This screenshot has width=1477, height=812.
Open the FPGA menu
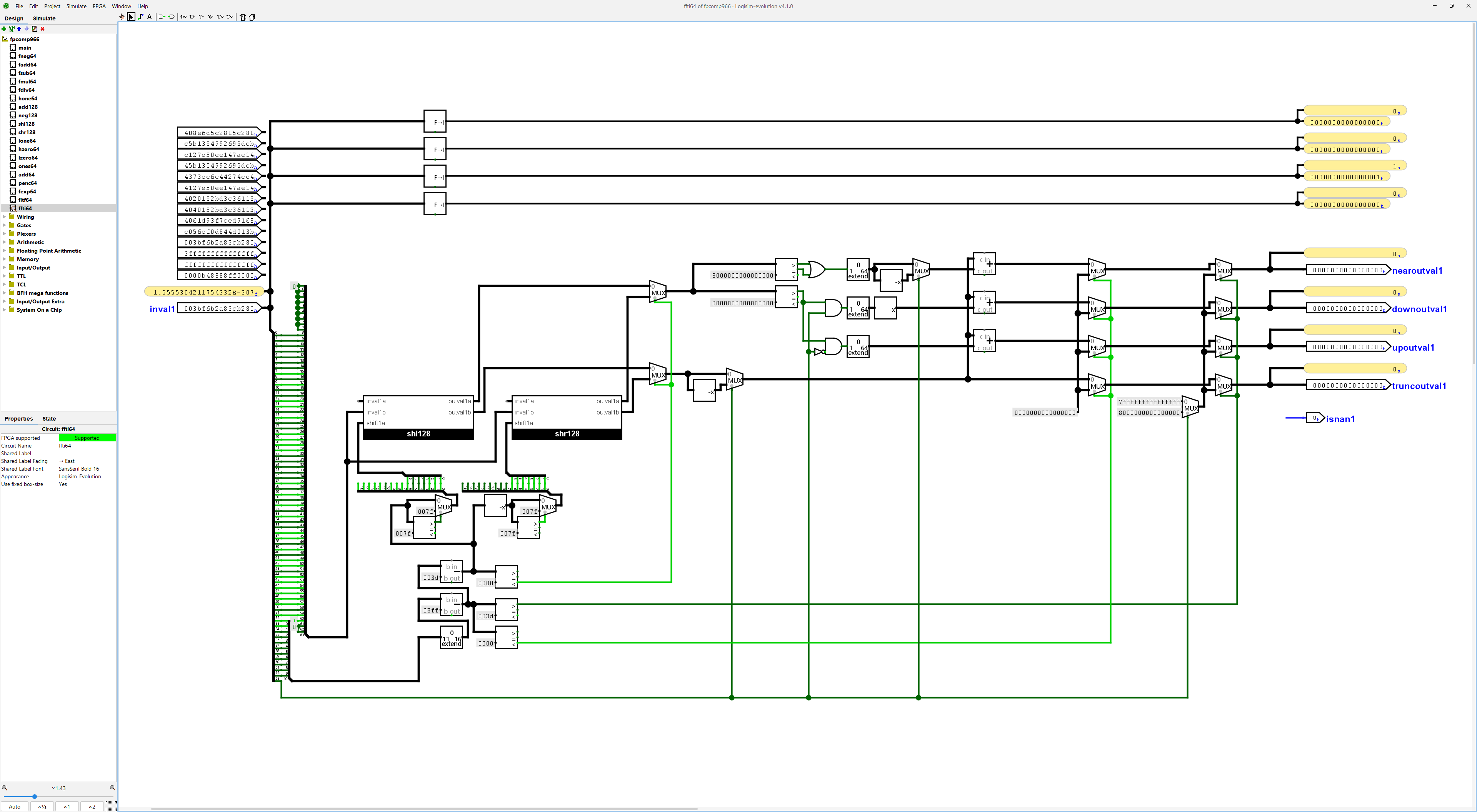point(99,6)
